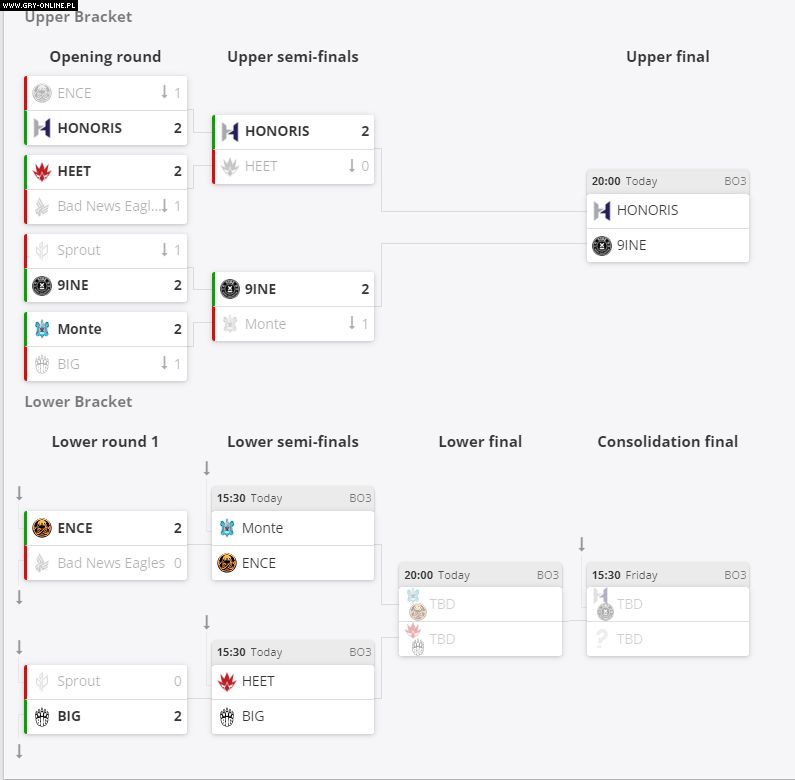Click the Monte logo in the Lower semi-finals
Viewport: 795px width, 780px height.
point(227,529)
